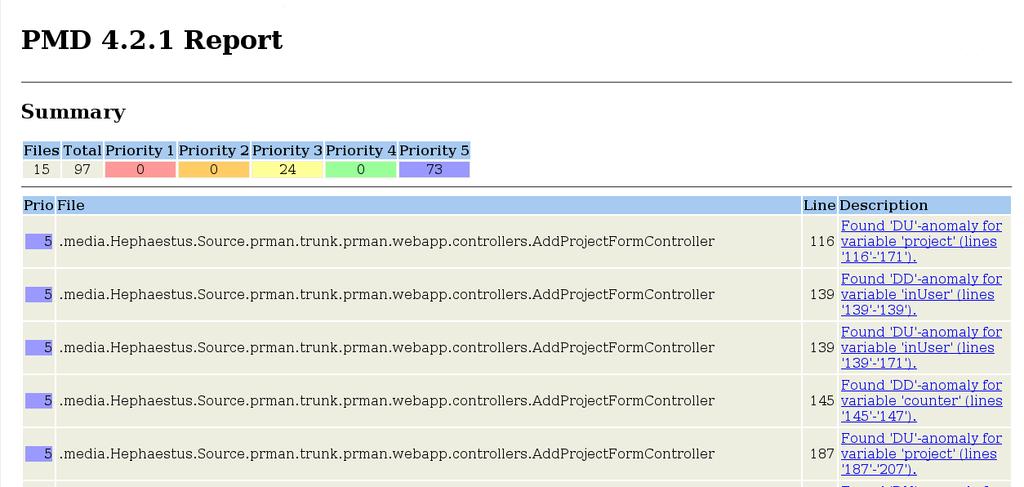The image size is (1024, 487).
Task: Open the 'DU'-anomaly 'project' lines 116-171 link
Action: click(921, 241)
